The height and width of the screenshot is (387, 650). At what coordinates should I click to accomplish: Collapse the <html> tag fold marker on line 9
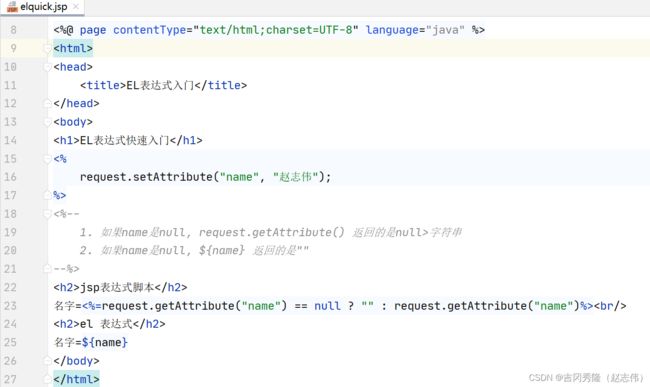click(47, 49)
